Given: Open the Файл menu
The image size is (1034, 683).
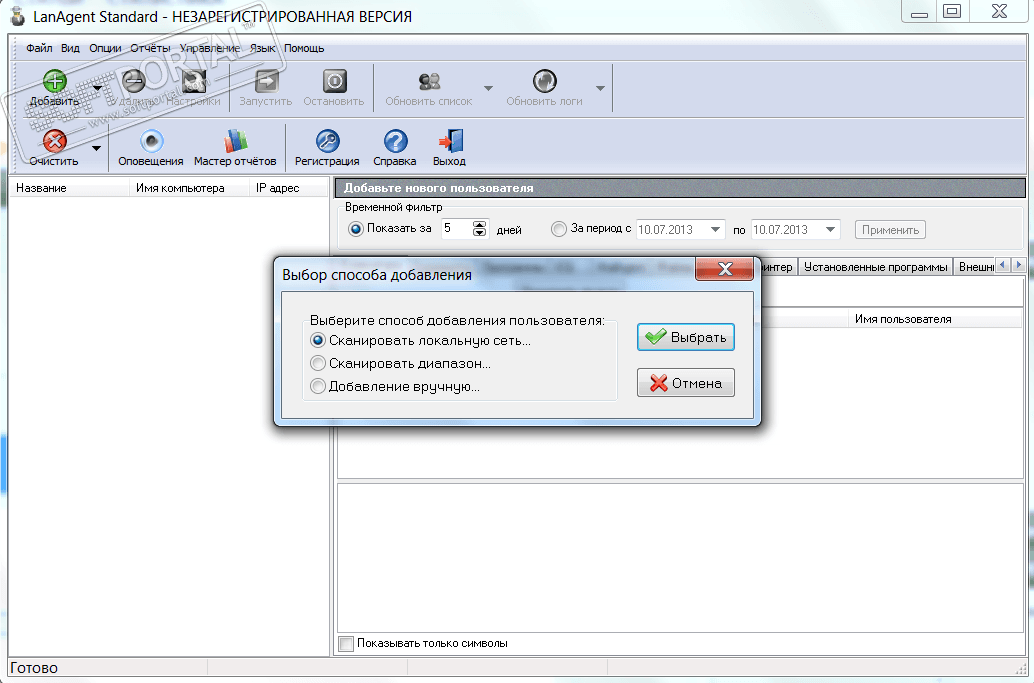Looking at the screenshot, I should pyautogui.click(x=39, y=48).
